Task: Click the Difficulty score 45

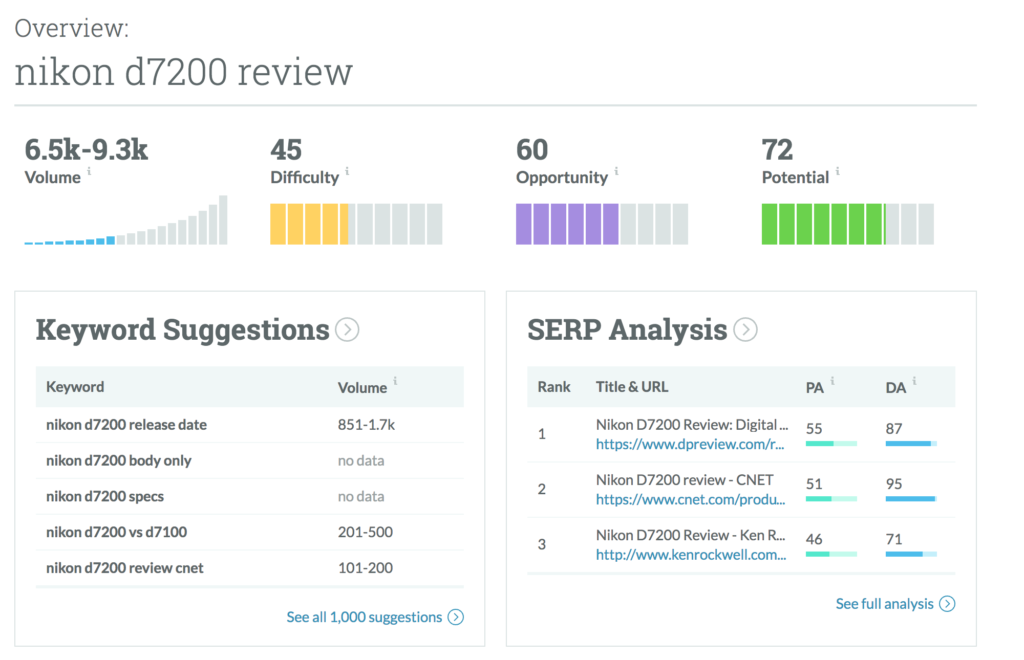Action: pos(286,150)
